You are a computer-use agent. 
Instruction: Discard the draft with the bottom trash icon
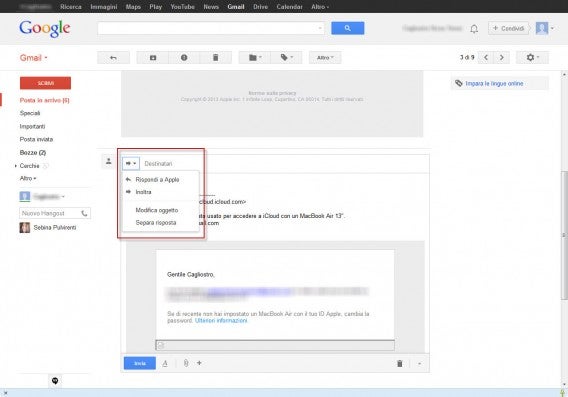(400, 363)
